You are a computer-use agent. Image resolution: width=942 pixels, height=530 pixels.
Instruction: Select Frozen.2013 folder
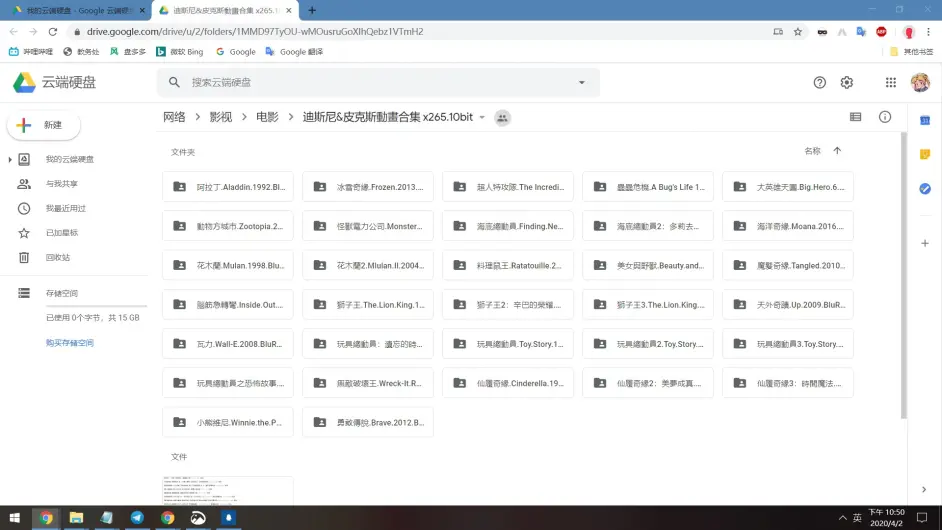(x=368, y=187)
